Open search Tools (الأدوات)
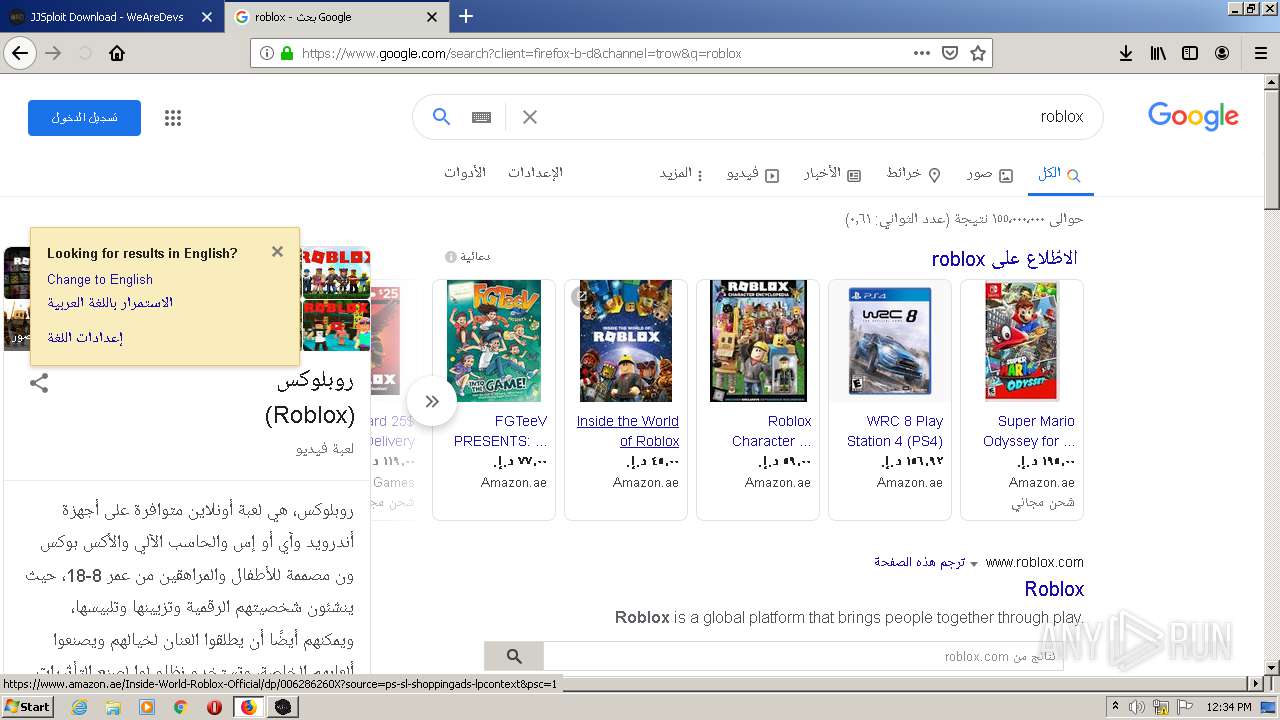Screen dimensions: 1280x720 click(x=465, y=172)
